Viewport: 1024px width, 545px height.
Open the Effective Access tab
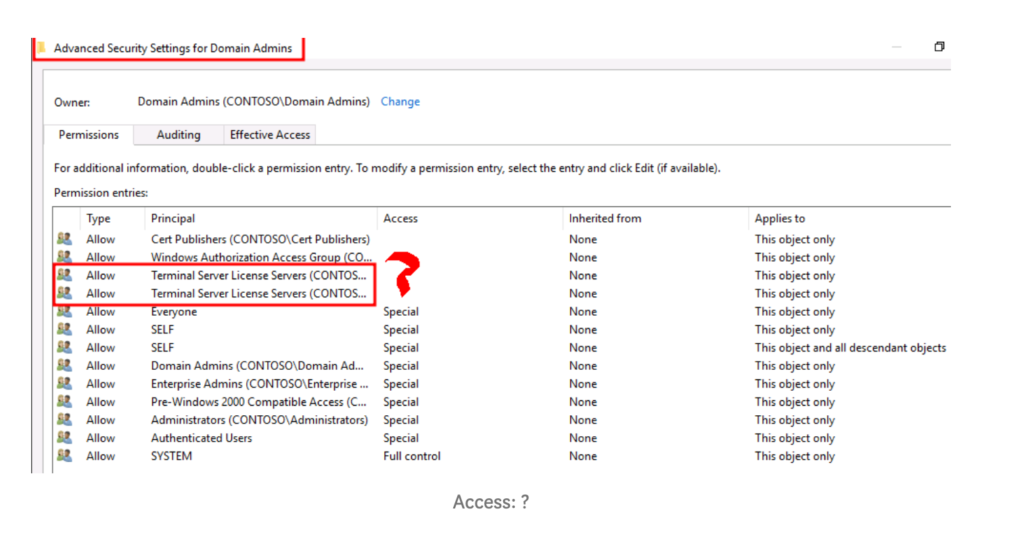pyautogui.click(x=270, y=135)
